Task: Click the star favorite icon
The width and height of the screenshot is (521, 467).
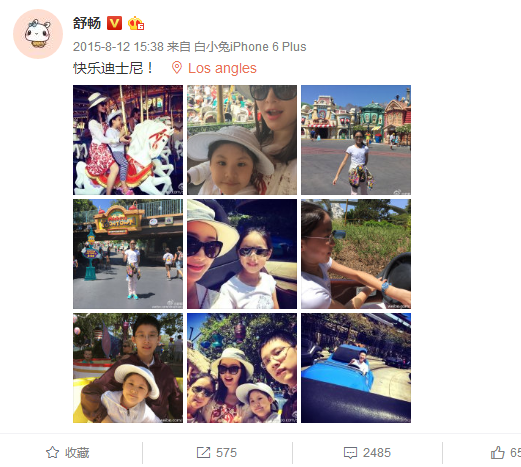Action: pyautogui.click(x=52, y=452)
